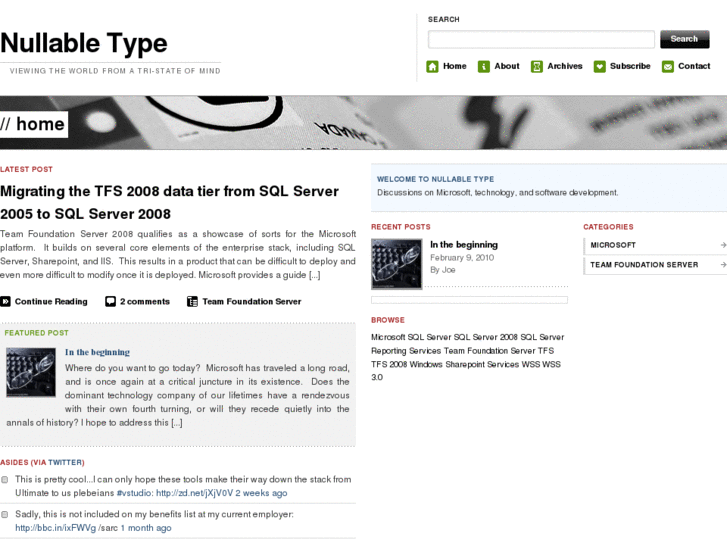Open the featured post thumbnail image

(31, 372)
